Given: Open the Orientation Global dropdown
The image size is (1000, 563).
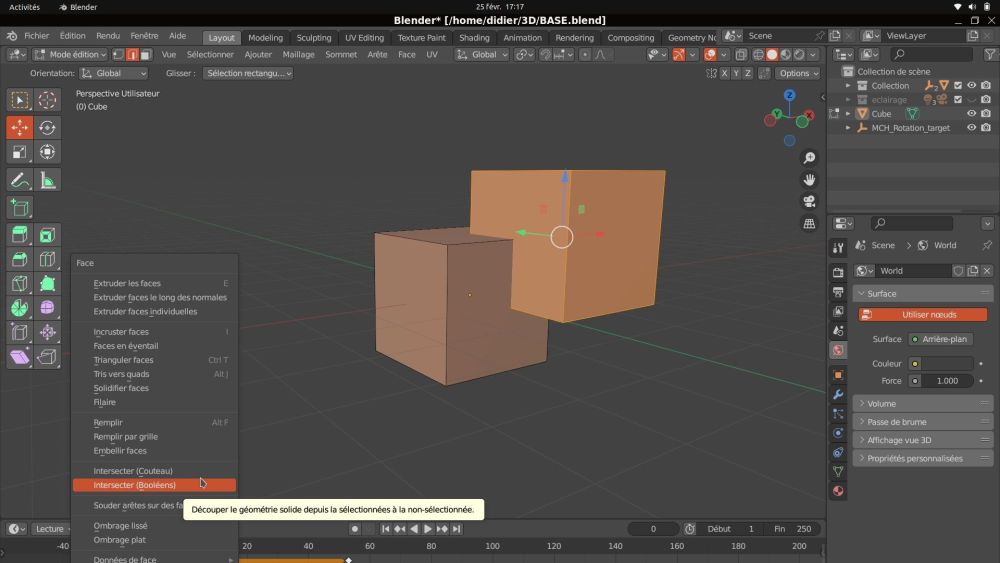Looking at the screenshot, I should [x=114, y=73].
